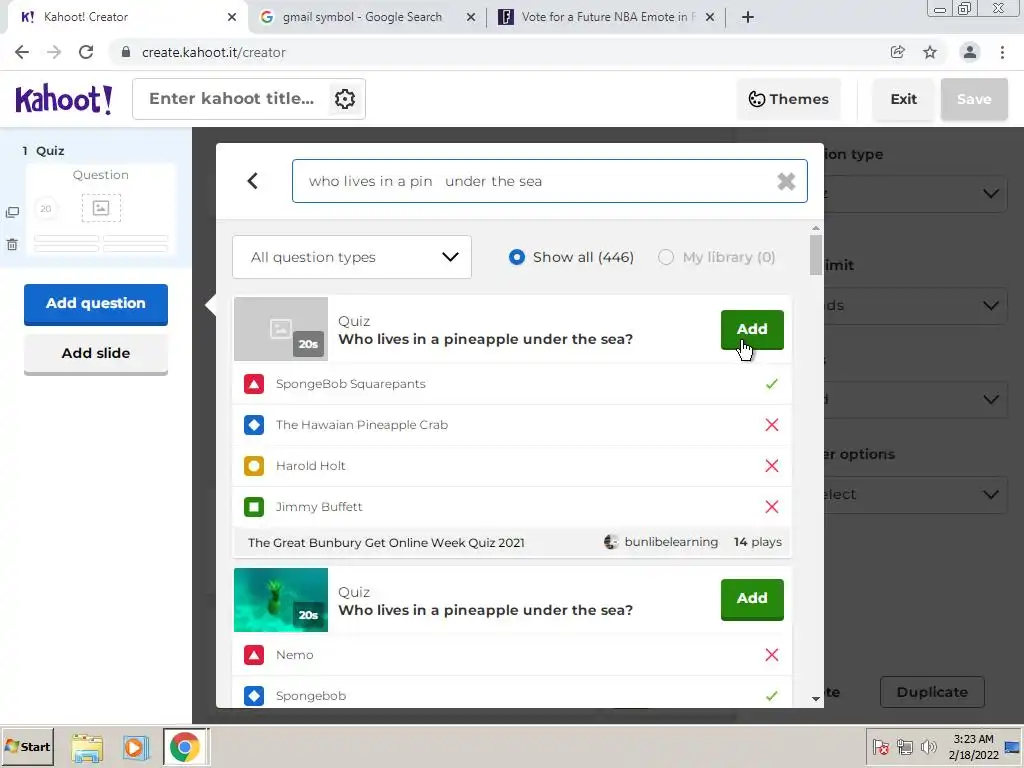Open kahoot settings gear icon

[345, 99]
